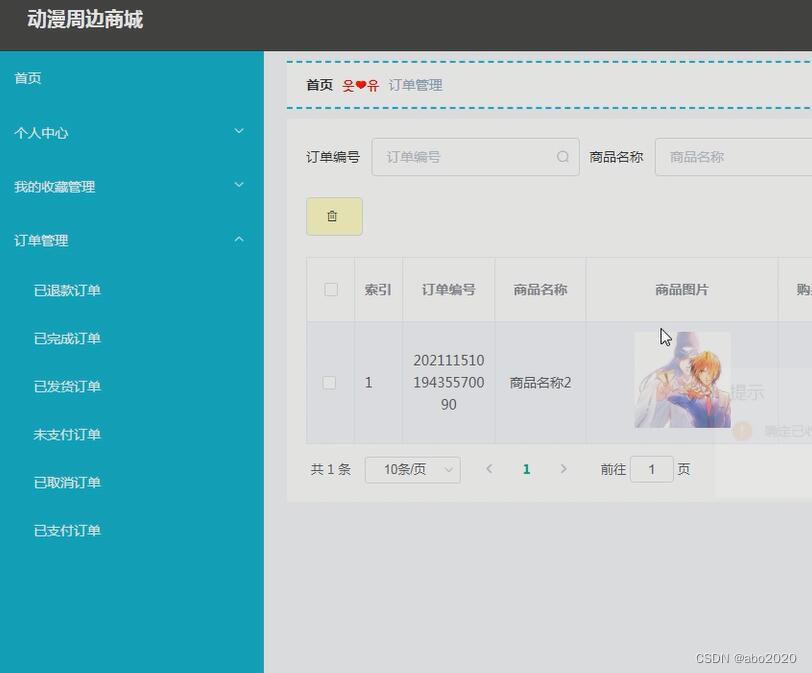Tick the select-all checkbox in table header

331,289
